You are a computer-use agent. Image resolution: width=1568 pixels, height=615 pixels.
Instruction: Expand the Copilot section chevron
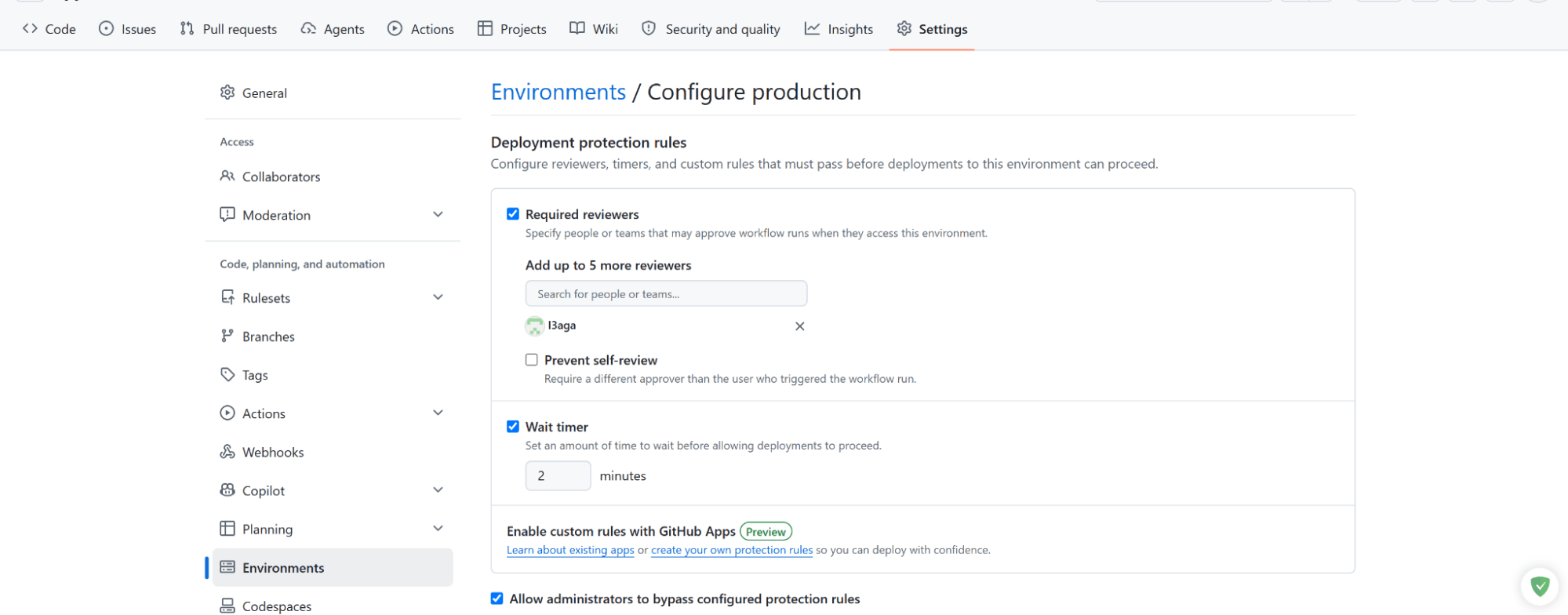point(438,490)
